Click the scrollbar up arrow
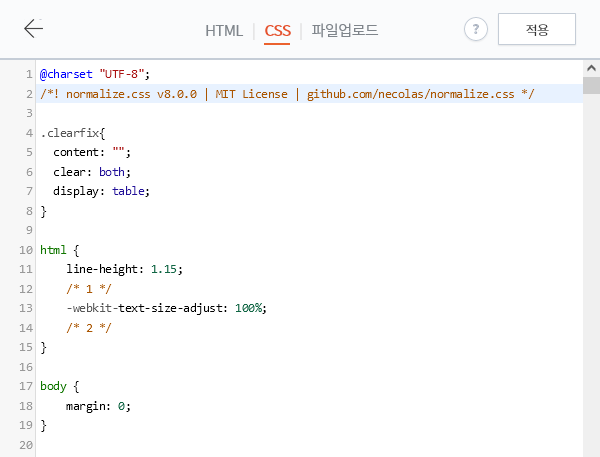Viewport: 600px width, 457px height. tap(592, 68)
